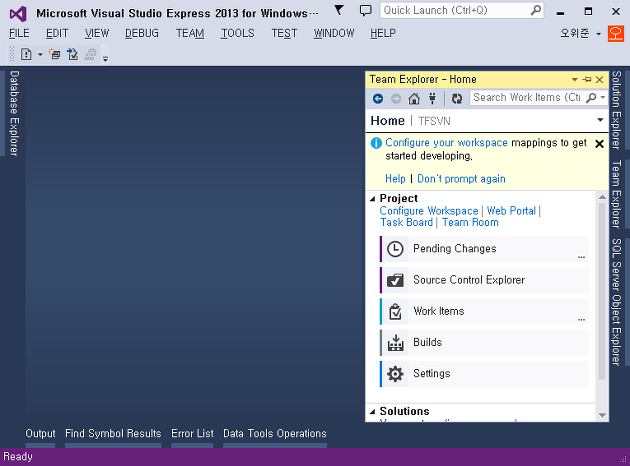Open the TOOLS menu
The height and width of the screenshot is (466, 630).
(x=238, y=33)
